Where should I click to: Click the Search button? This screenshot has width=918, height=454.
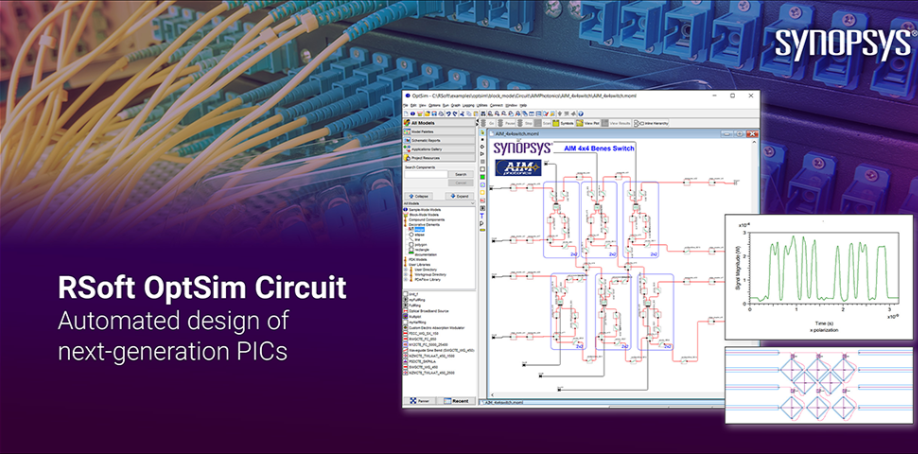click(x=461, y=174)
